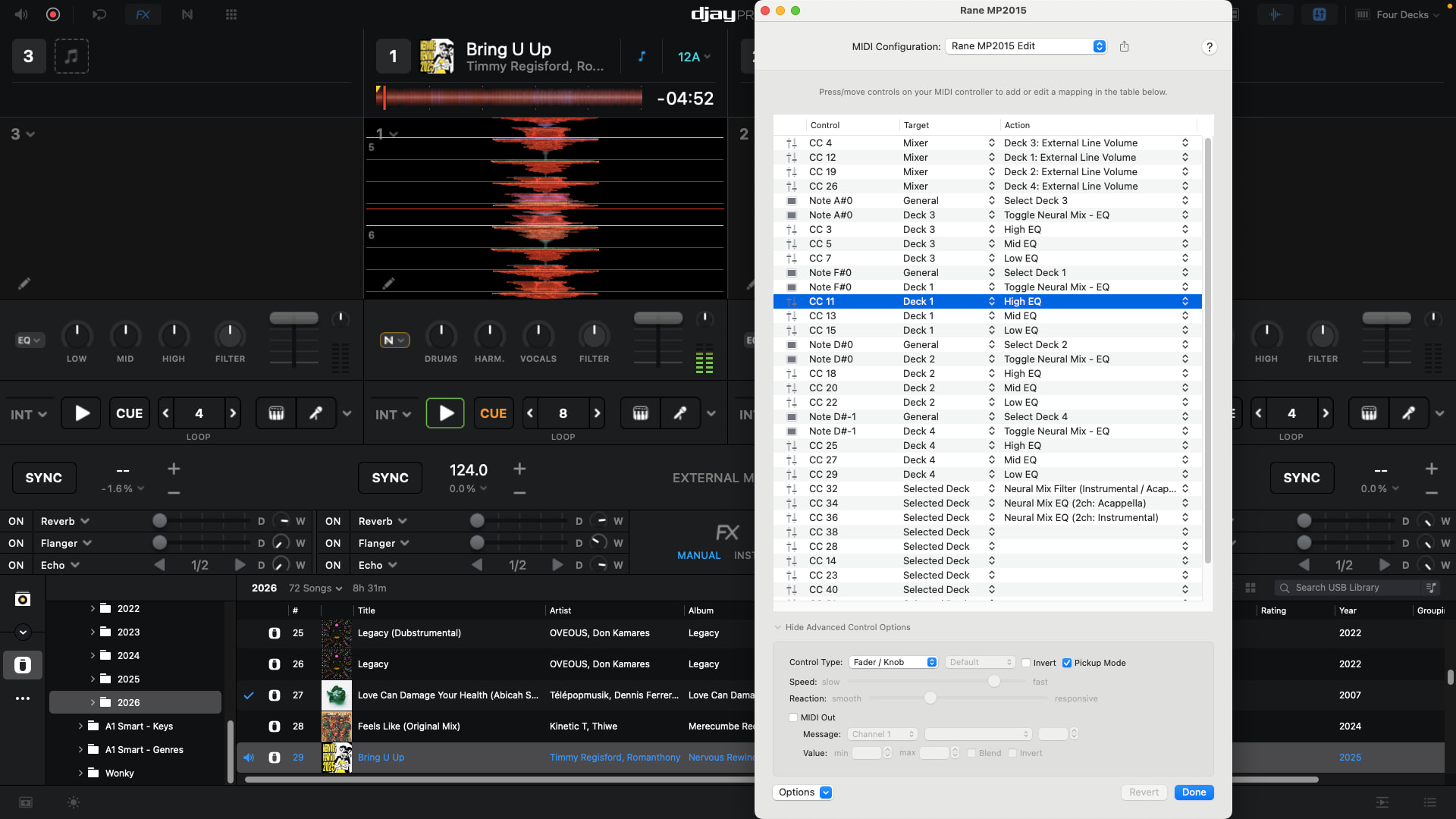Click the Done button
Screen dimensions: 1456x819
click(1193, 792)
